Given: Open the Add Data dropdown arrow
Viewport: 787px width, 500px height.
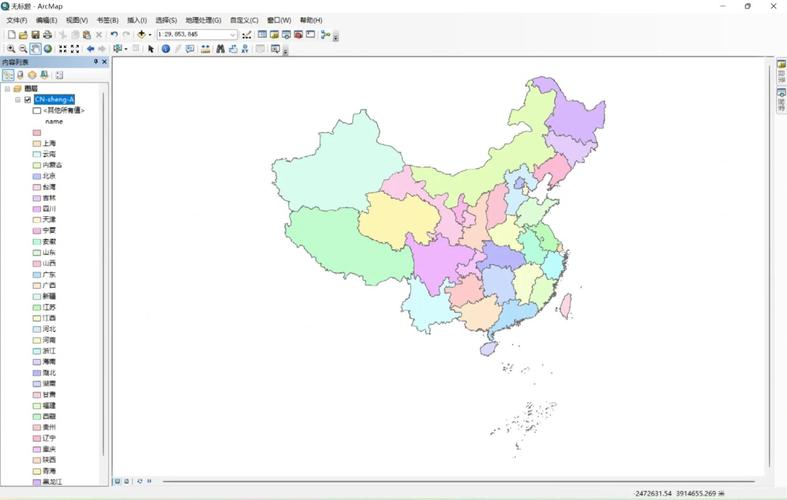Looking at the screenshot, I should pos(150,35).
